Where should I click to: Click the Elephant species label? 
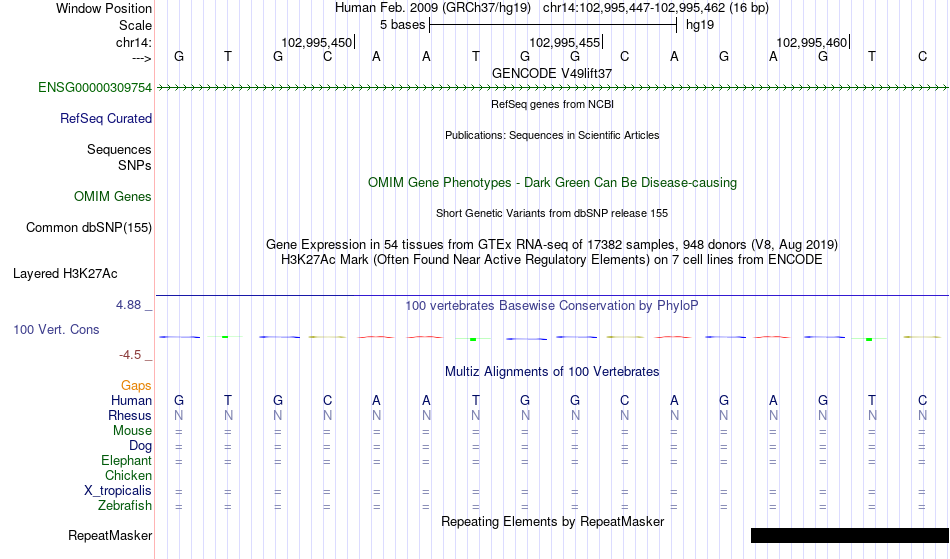point(126,461)
